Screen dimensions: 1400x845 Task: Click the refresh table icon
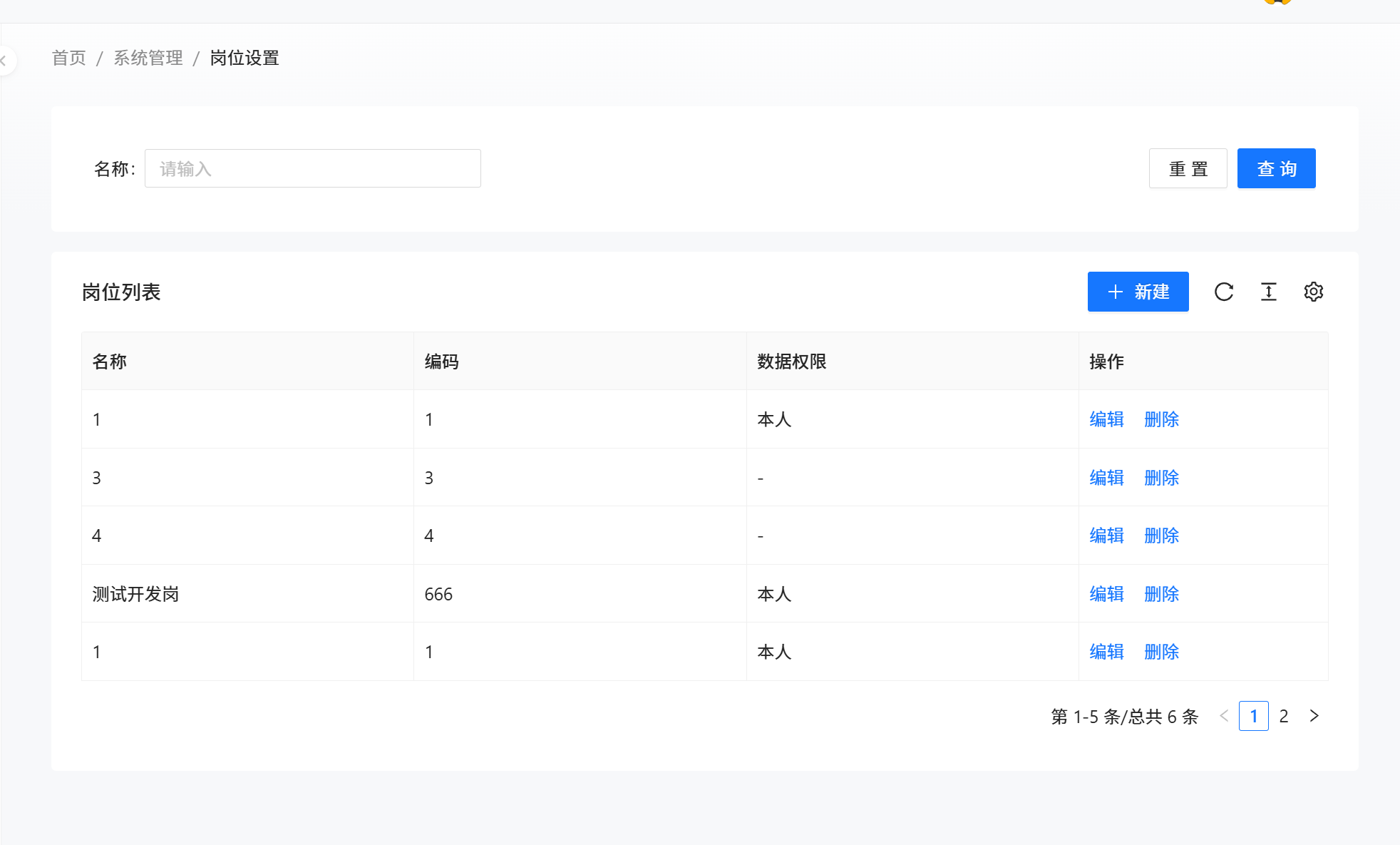click(x=1224, y=292)
